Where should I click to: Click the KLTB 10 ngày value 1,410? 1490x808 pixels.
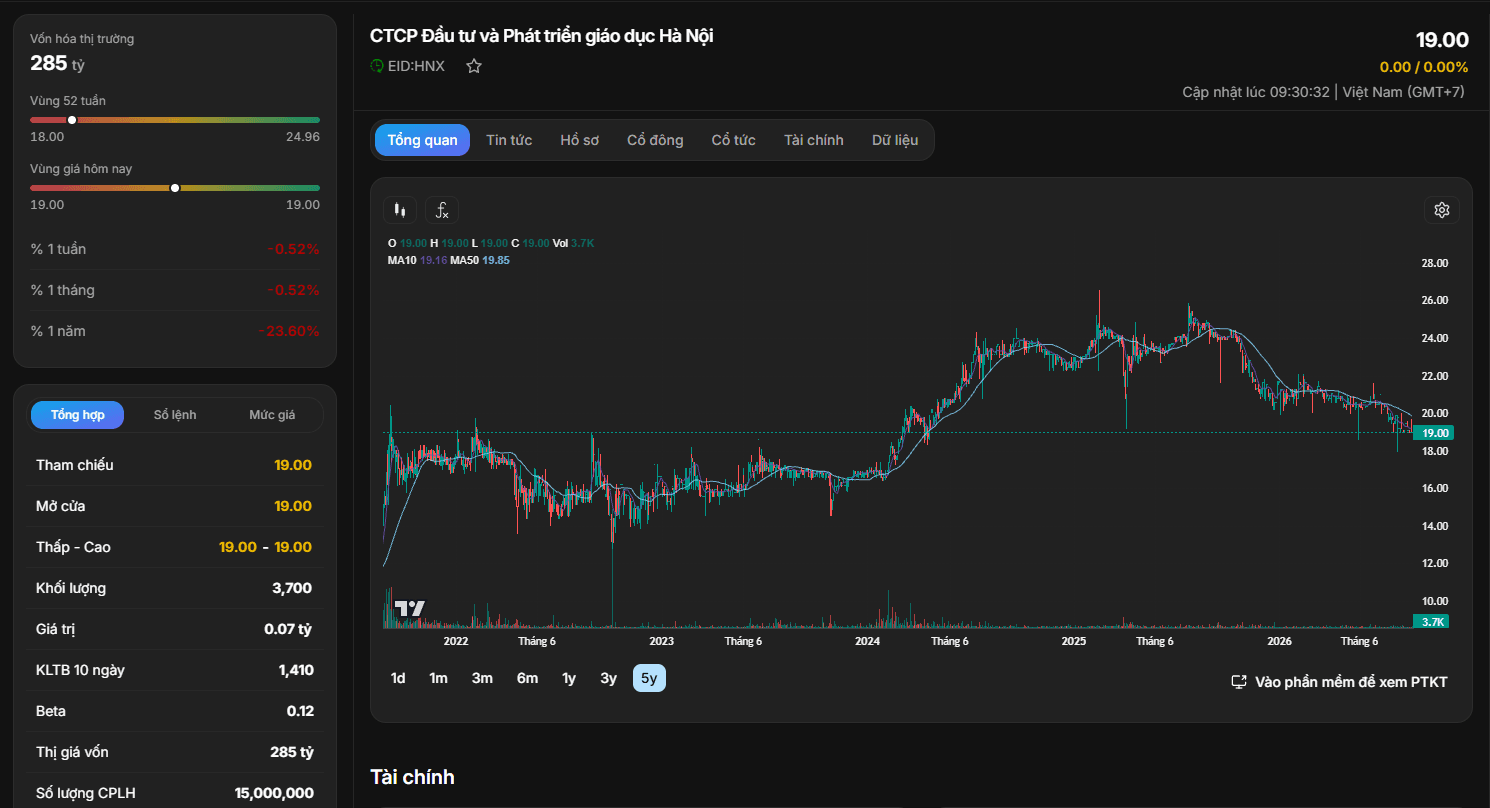(x=296, y=670)
